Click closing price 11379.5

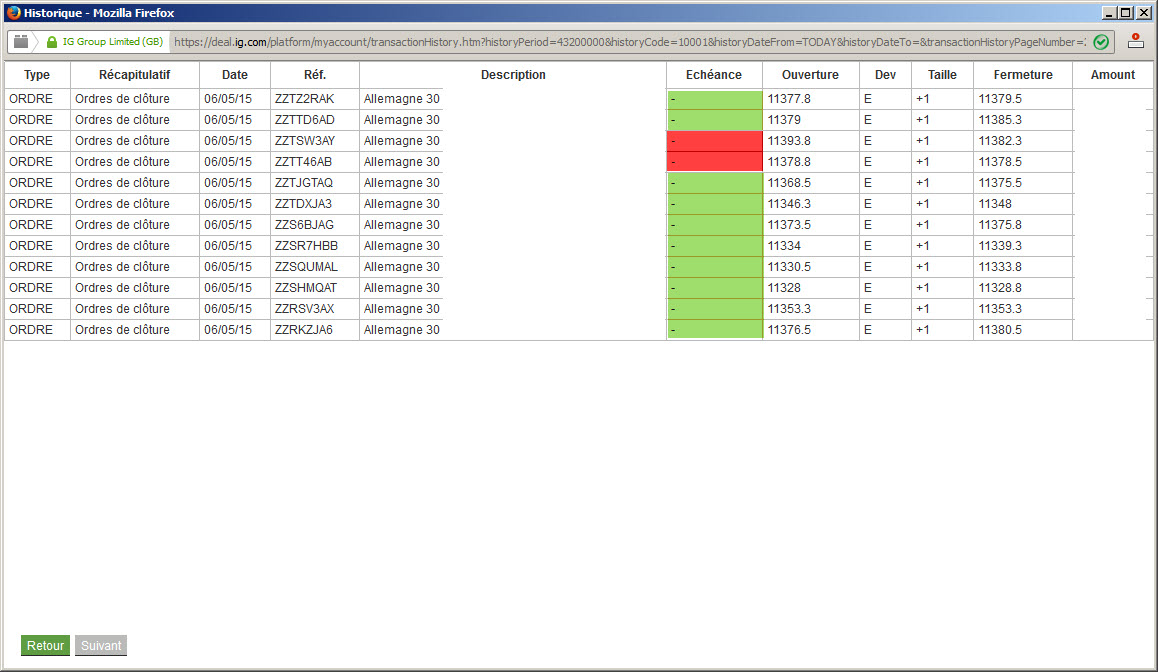pos(1000,98)
